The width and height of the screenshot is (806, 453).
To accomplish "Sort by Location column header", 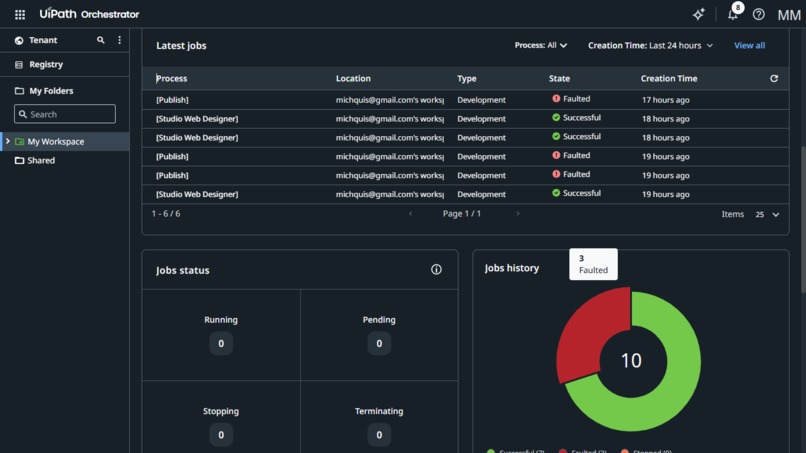I will (353, 78).
